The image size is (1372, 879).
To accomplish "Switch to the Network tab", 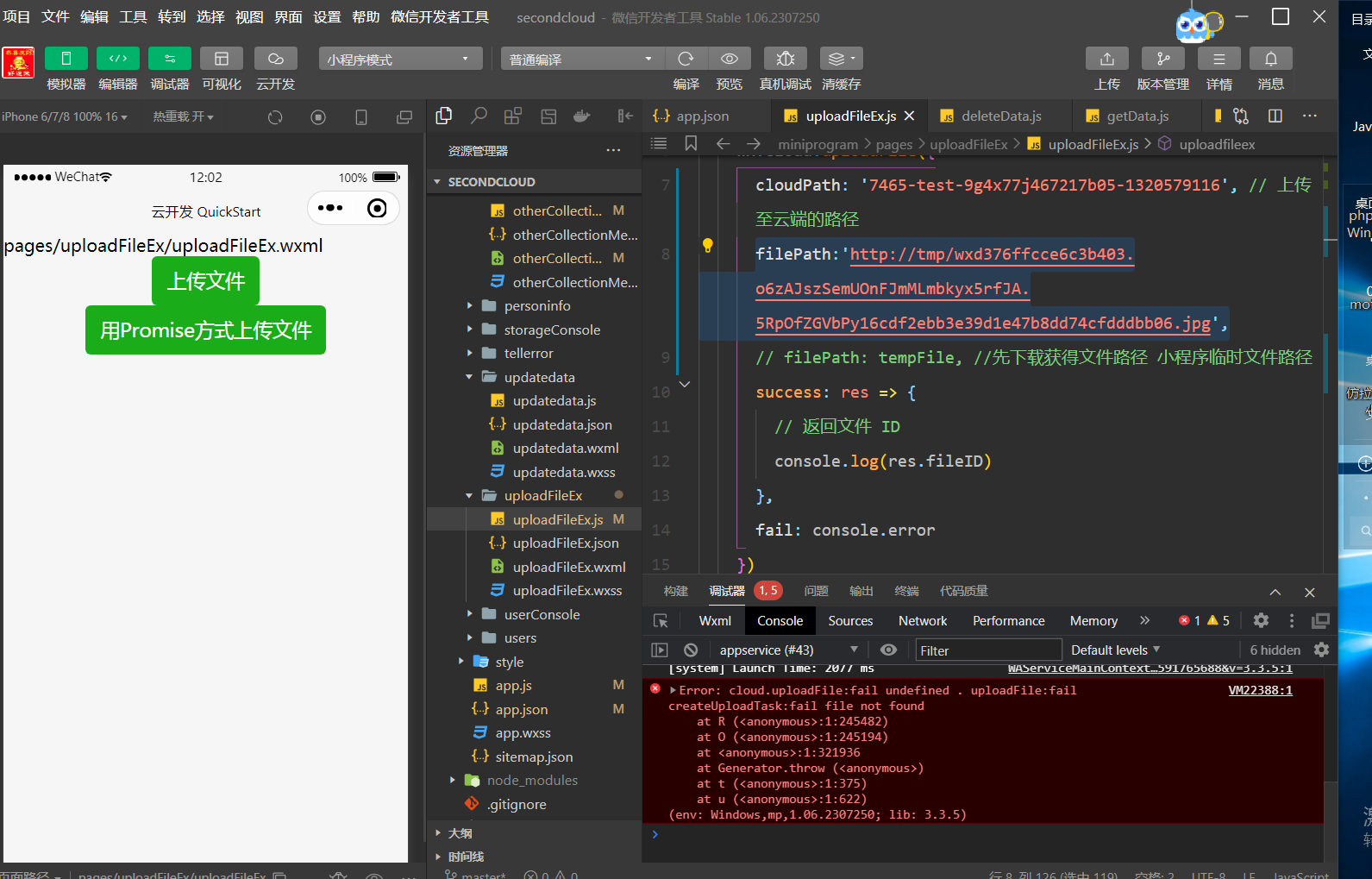I will (x=922, y=620).
